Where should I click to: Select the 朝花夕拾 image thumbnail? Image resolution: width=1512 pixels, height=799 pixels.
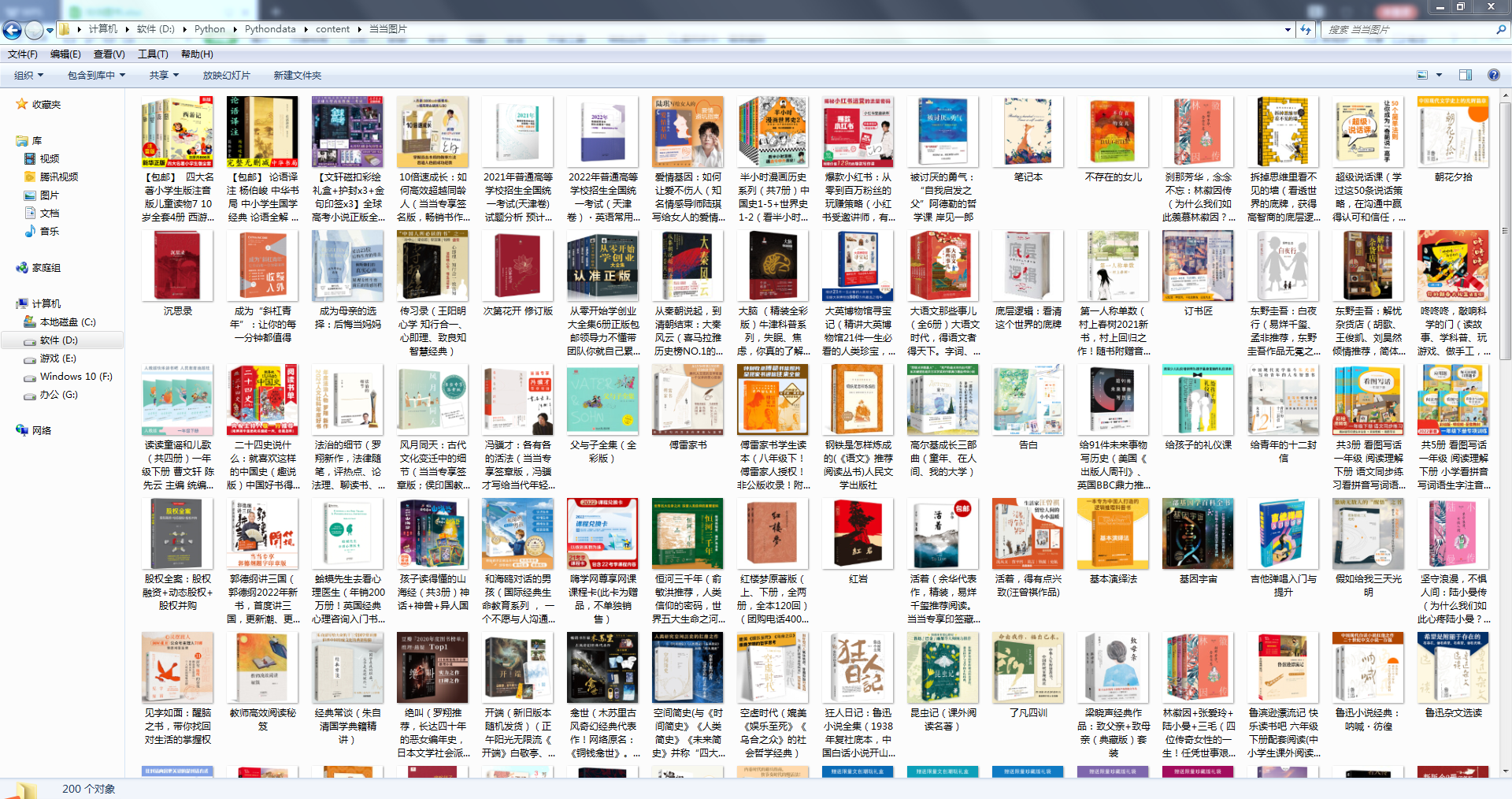pos(1453,132)
